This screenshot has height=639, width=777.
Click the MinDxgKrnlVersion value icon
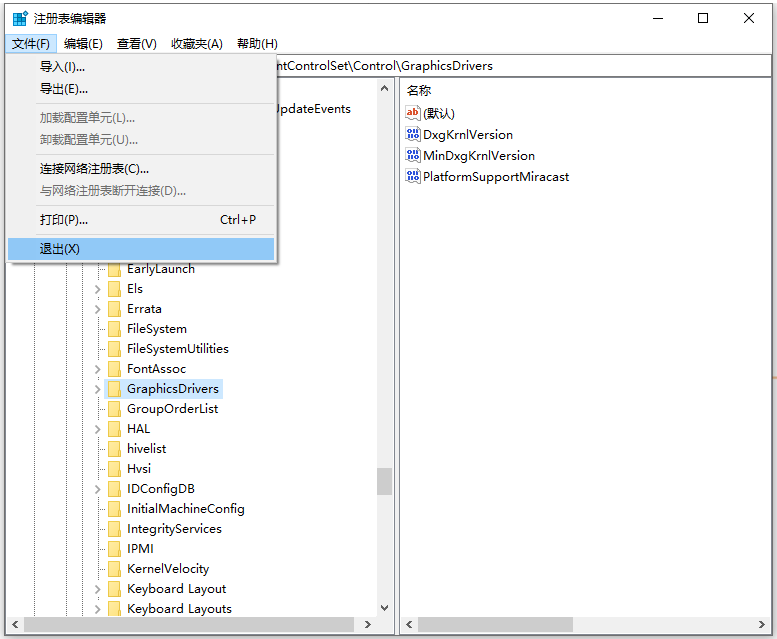412,156
